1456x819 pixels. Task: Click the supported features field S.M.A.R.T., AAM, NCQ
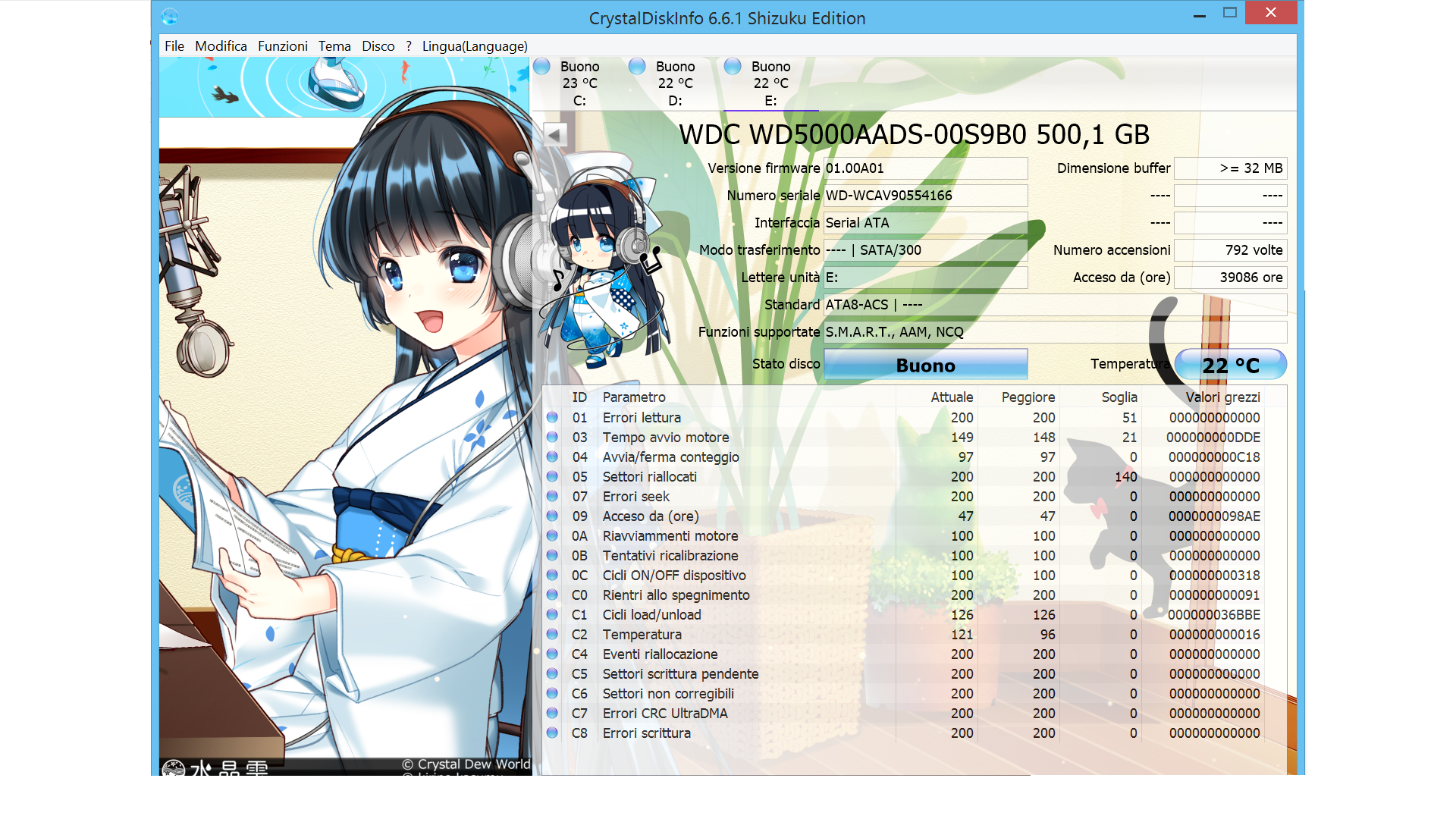[x=1056, y=332]
